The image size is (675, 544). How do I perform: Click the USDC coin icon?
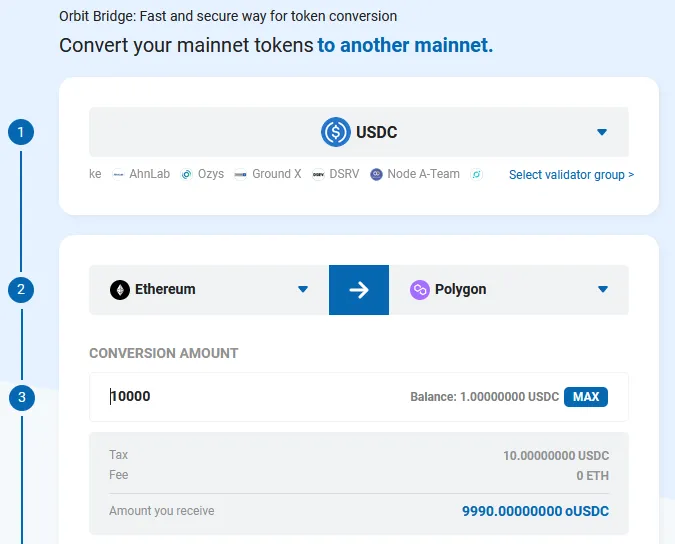click(336, 132)
